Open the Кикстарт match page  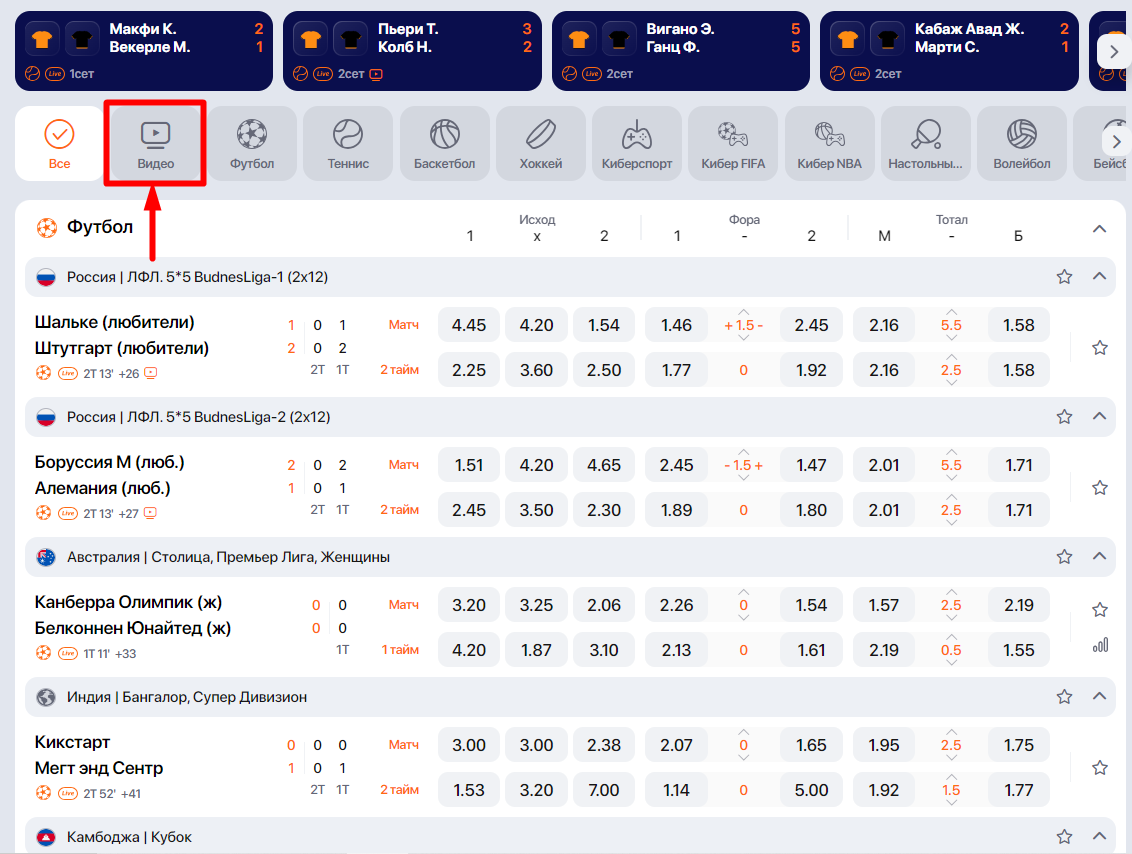(x=73, y=742)
